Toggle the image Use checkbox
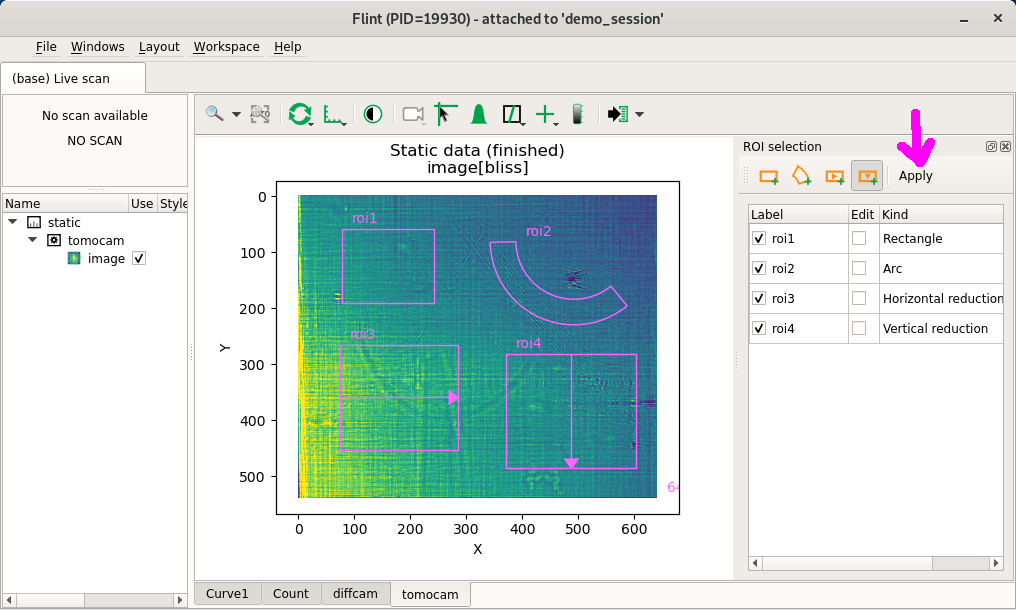 pos(139,259)
